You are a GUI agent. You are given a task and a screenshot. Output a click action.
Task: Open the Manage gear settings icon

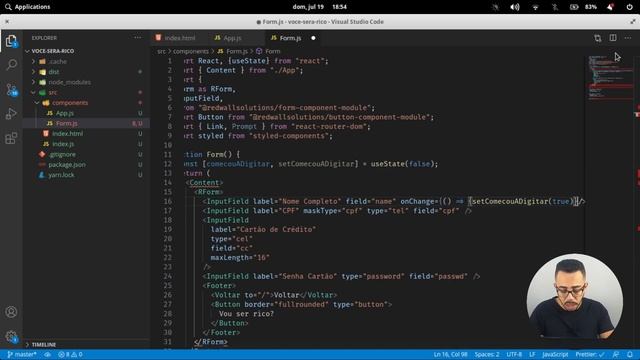(11, 336)
